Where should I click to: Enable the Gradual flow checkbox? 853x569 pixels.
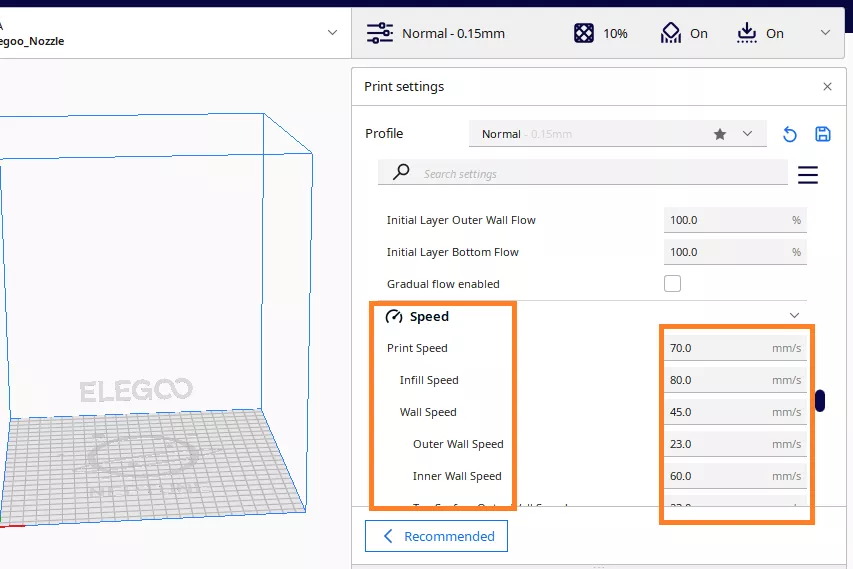[673, 284]
